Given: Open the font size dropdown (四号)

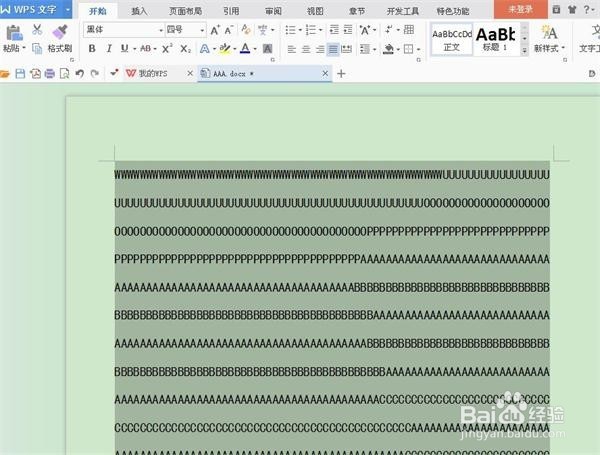Looking at the screenshot, I should pos(202,30).
